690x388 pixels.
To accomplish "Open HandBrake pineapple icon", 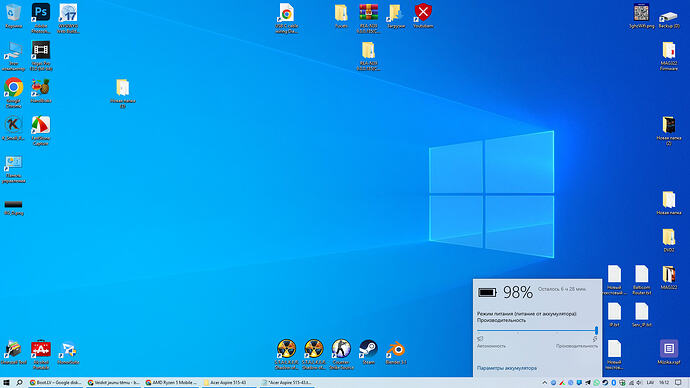I will (40, 91).
